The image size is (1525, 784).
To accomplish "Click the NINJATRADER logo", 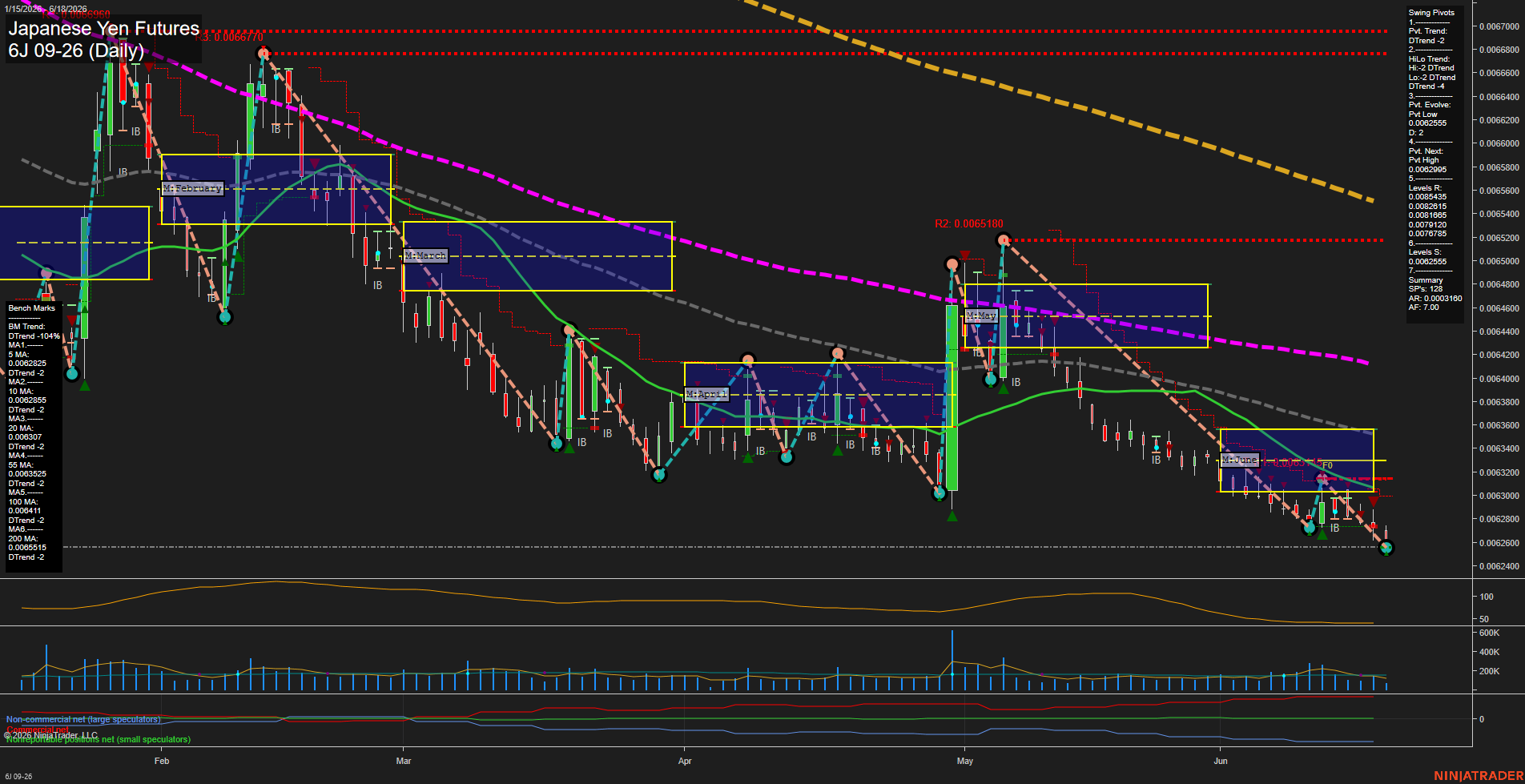I will tap(1478, 776).
